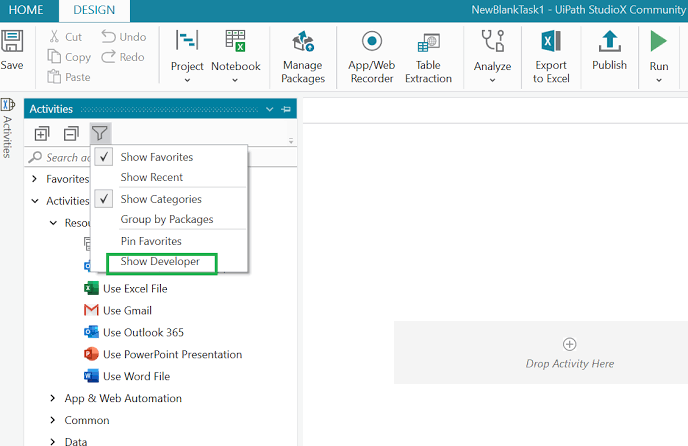Click the Use Word File icon
688x446 pixels.
pyautogui.click(x=91, y=376)
